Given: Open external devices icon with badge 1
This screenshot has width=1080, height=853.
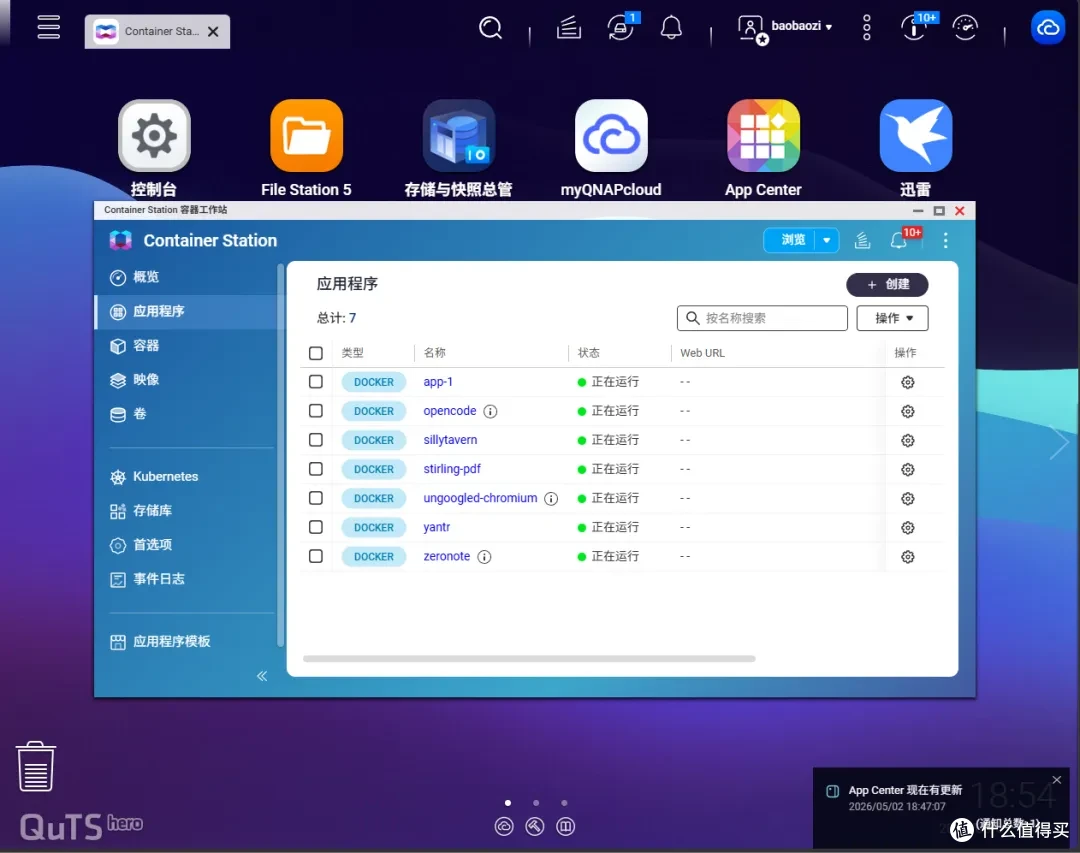Looking at the screenshot, I should pos(621,28).
